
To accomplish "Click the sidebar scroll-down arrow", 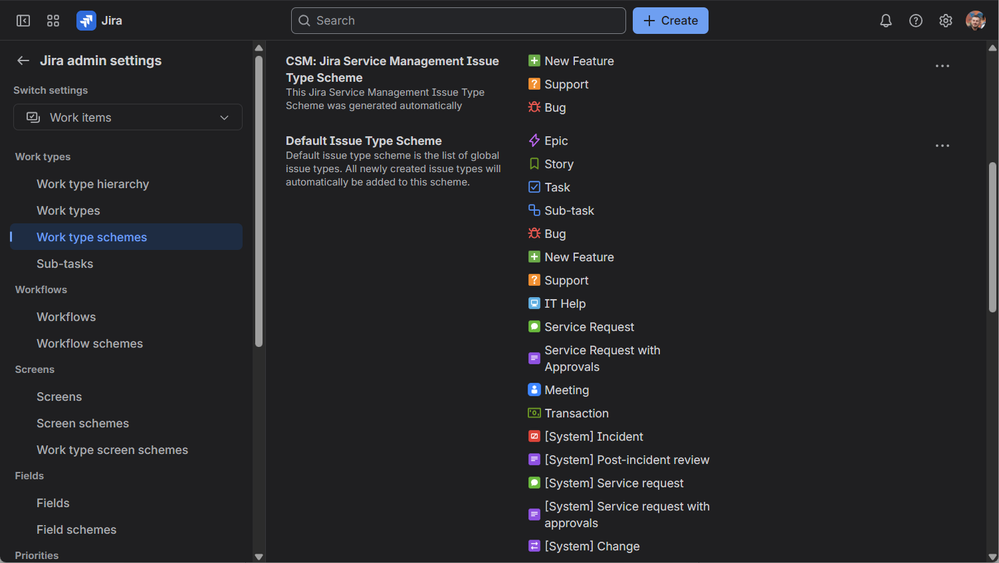I will pos(259,556).
